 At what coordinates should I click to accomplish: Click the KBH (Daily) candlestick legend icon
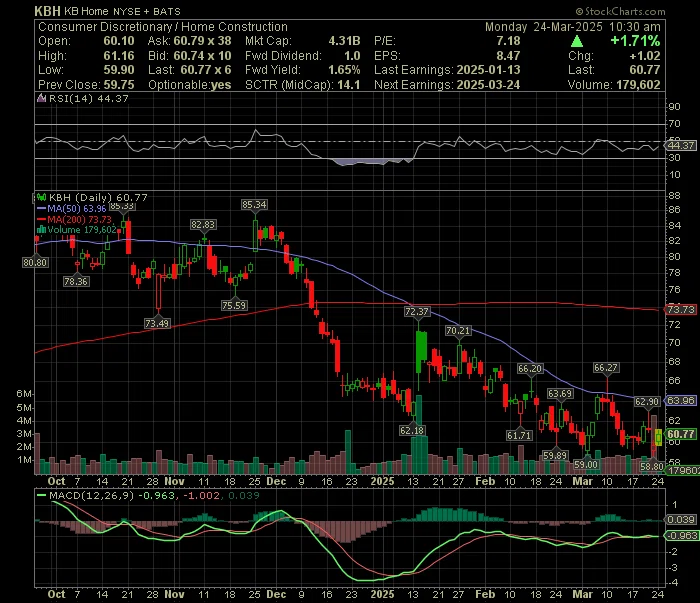[x=42, y=197]
